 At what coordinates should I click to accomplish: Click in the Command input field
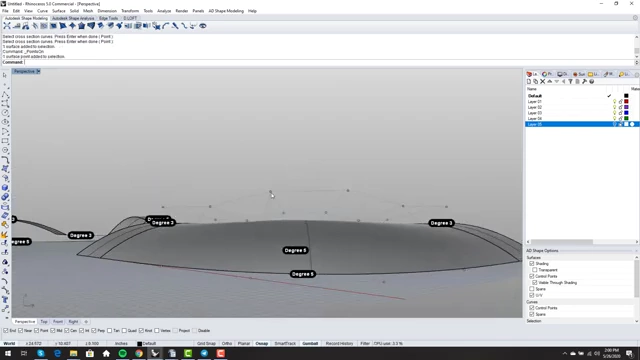329,62
